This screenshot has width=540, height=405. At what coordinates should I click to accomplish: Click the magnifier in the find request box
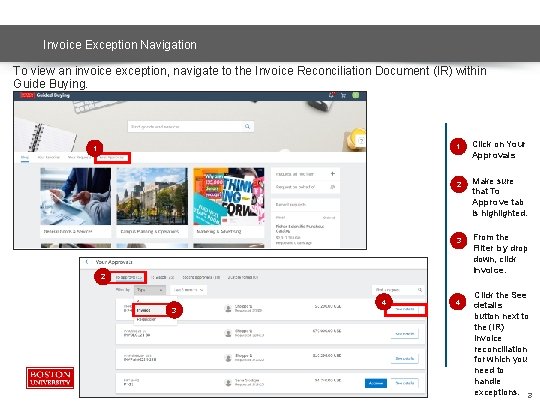(420, 290)
